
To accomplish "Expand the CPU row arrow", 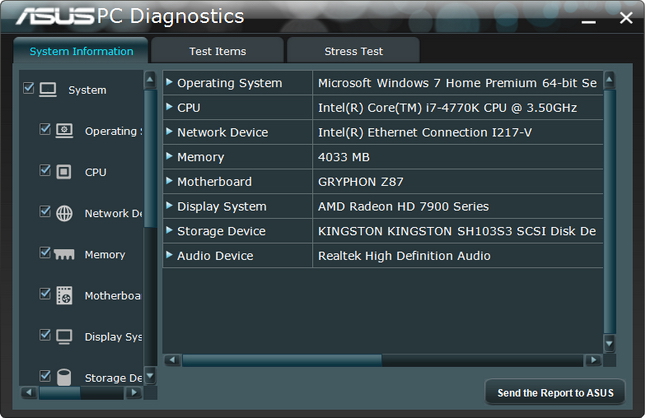I will pyautogui.click(x=169, y=107).
